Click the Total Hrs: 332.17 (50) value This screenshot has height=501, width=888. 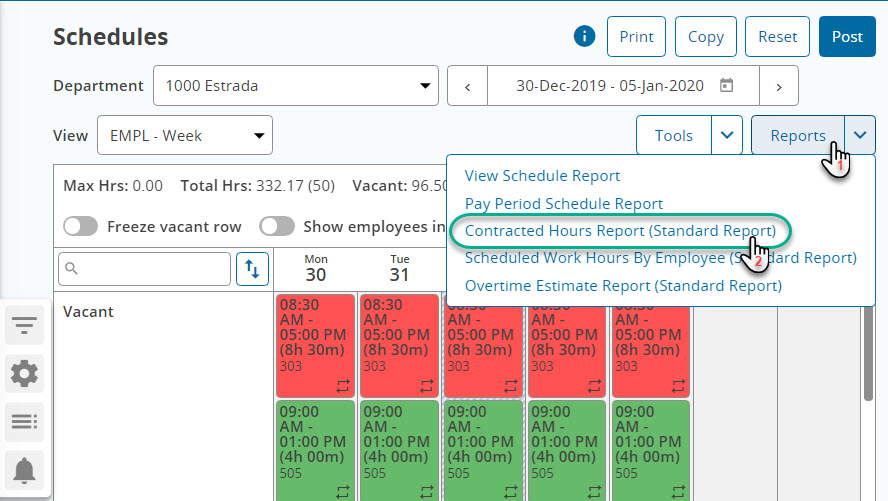coord(258,186)
